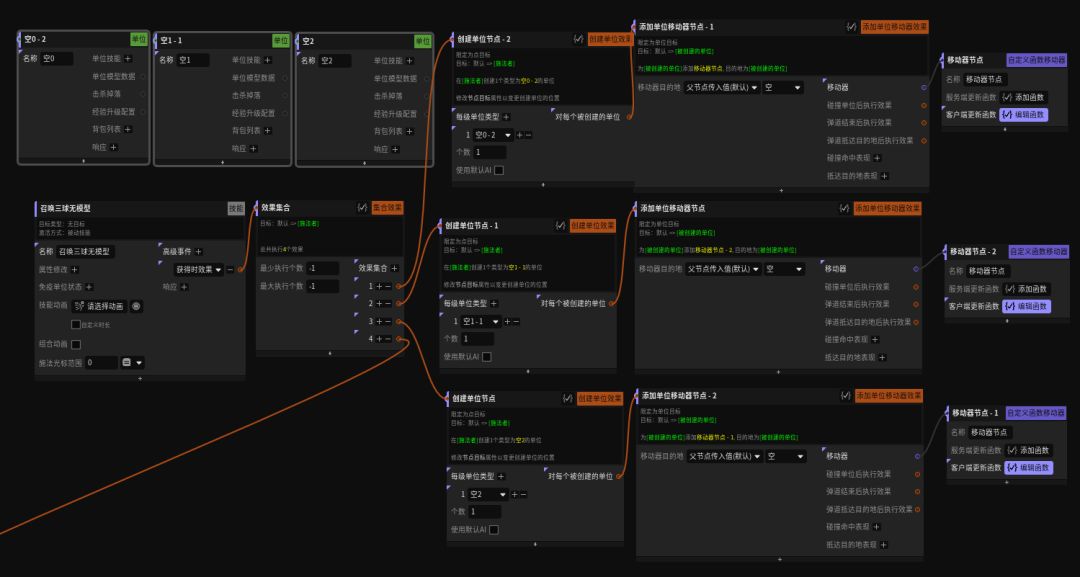Open the function icon on 效果集合 node header
This screenshot has width=1080, height=577.
click(362, 207)
